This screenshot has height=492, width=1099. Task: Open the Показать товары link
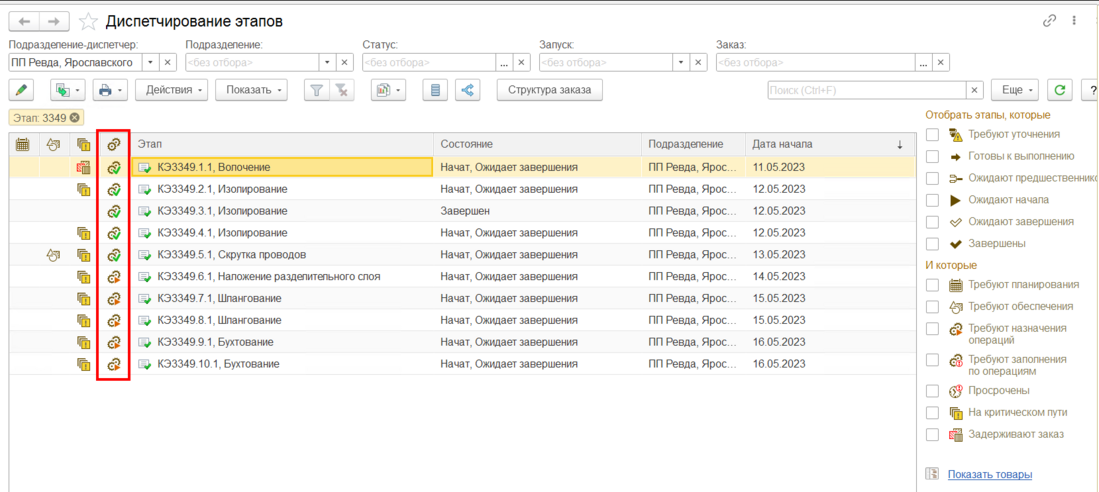point(990,474)
